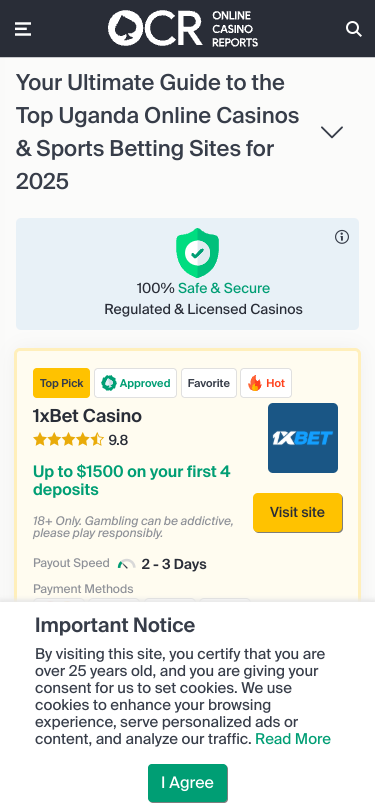The image size is (375, 812).
Task: Click the payout speed gauge icon
Action: [x=126, y=564]
